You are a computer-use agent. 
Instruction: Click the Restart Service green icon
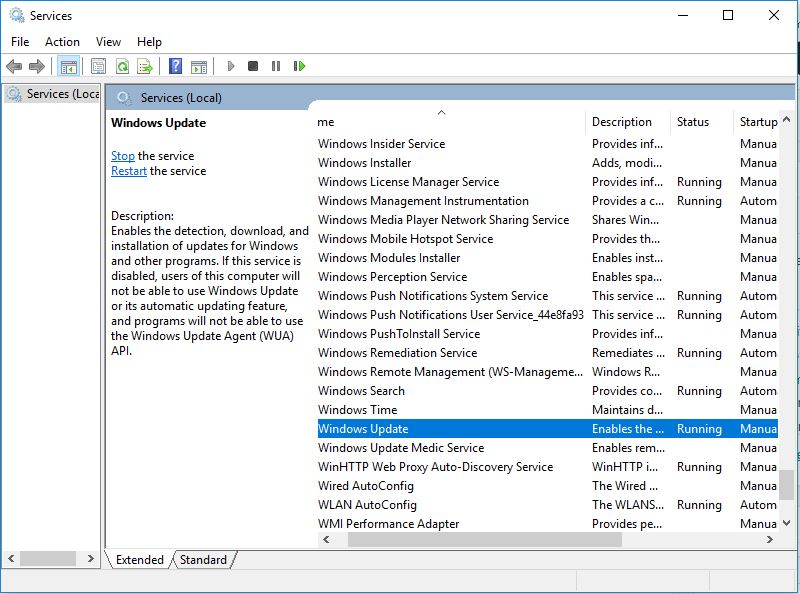299,67
